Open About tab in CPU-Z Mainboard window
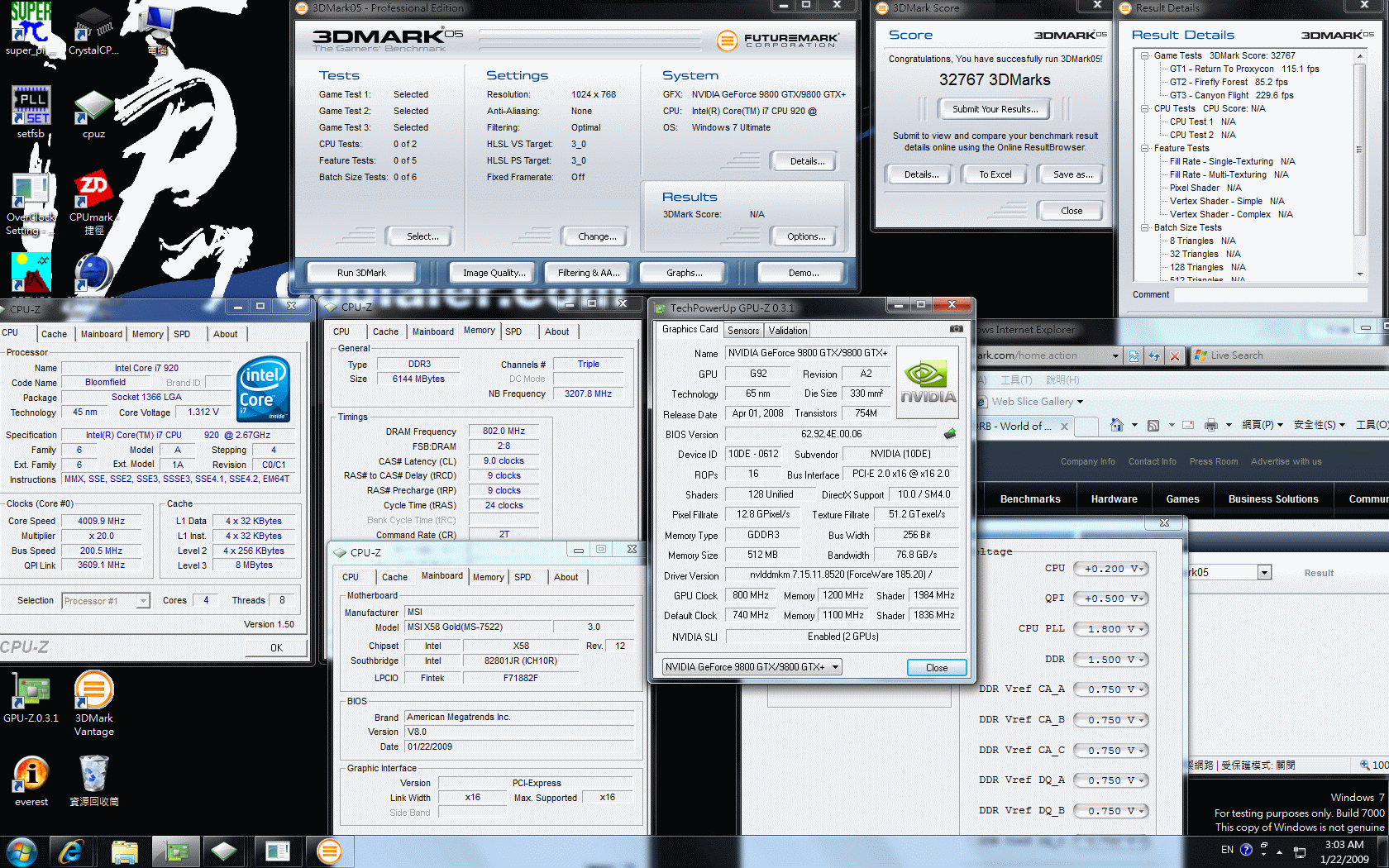 (x=566, y=577)
